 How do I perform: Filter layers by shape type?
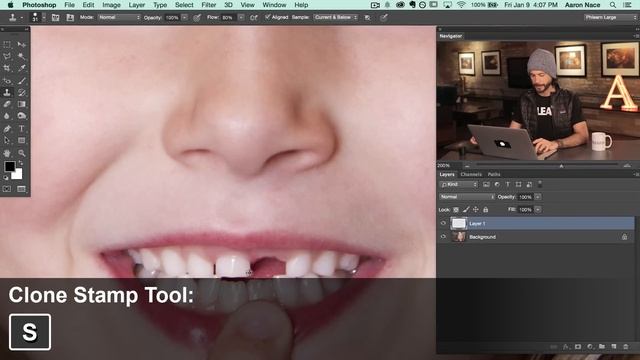518,184
